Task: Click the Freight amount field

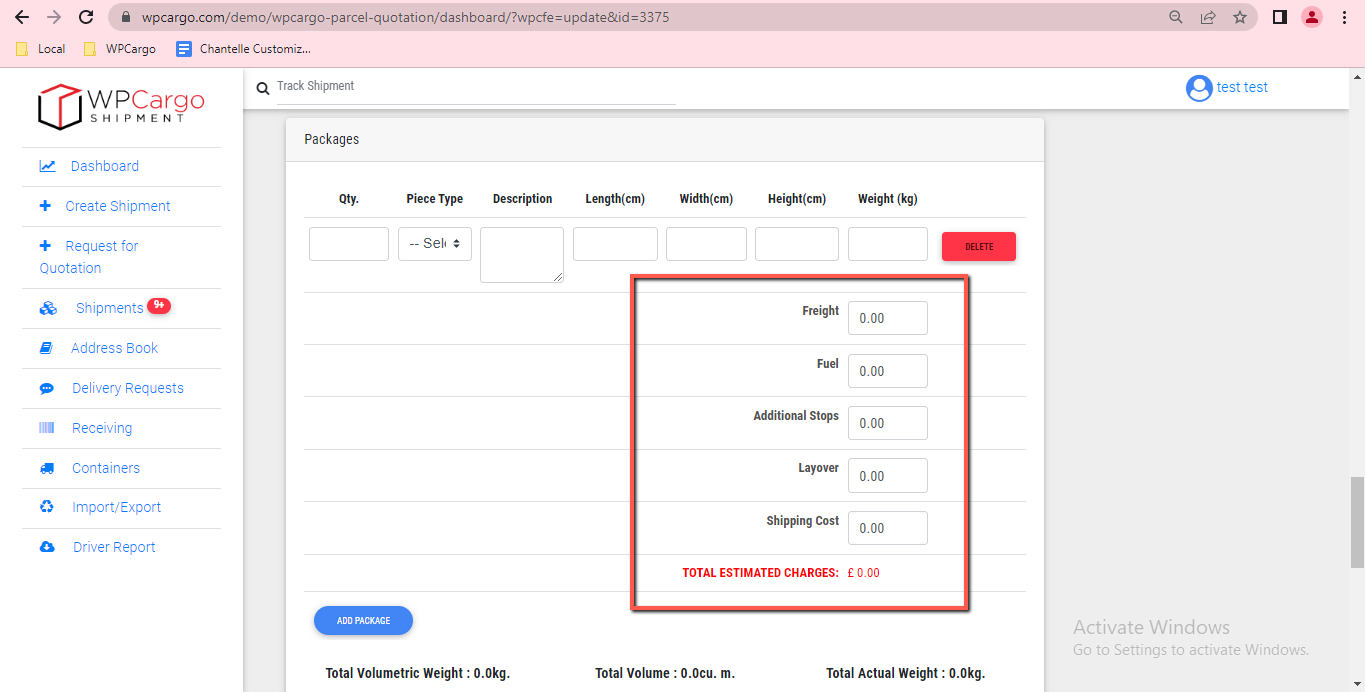Action: click(888, 318)
